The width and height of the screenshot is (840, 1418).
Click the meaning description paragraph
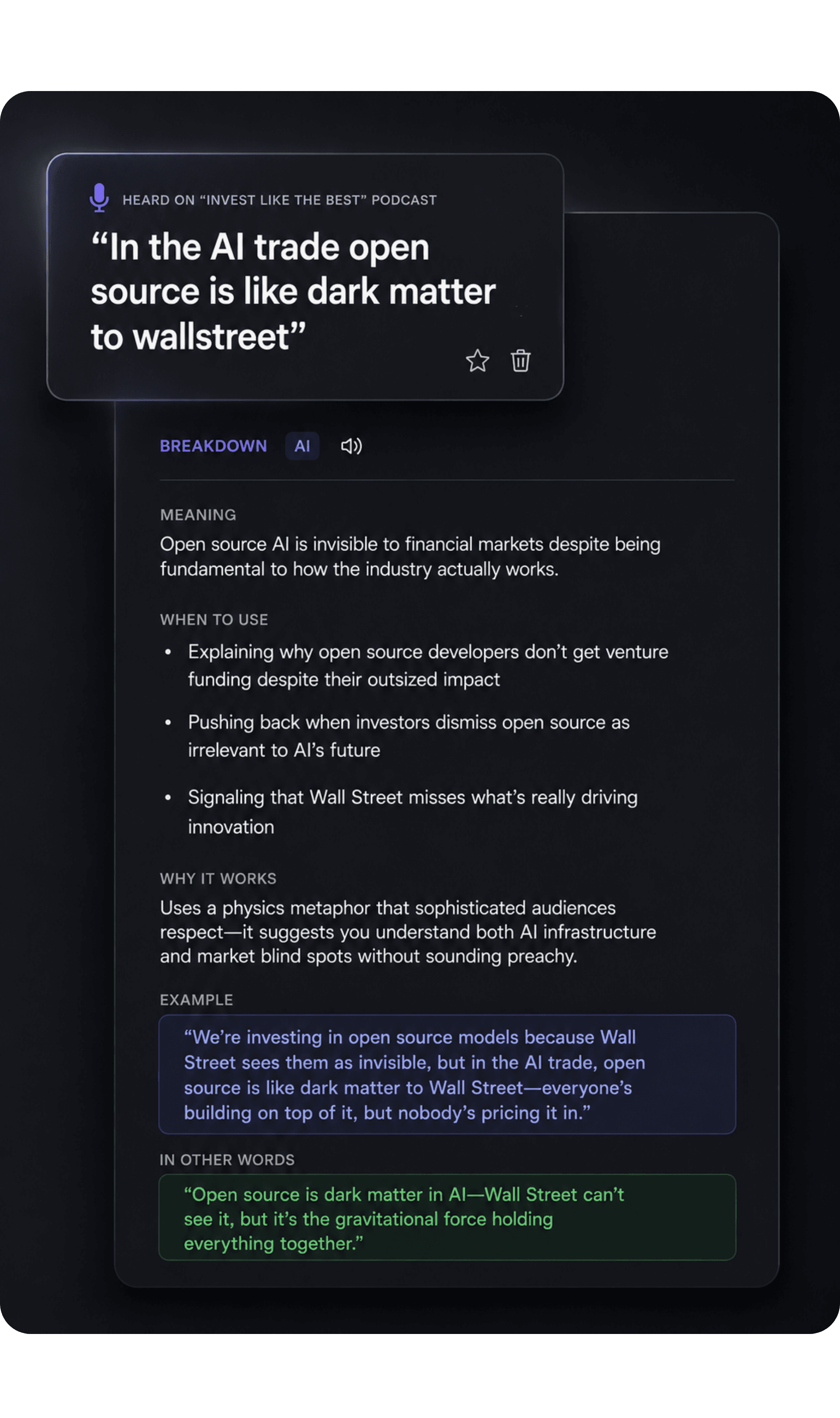point(410,556)
